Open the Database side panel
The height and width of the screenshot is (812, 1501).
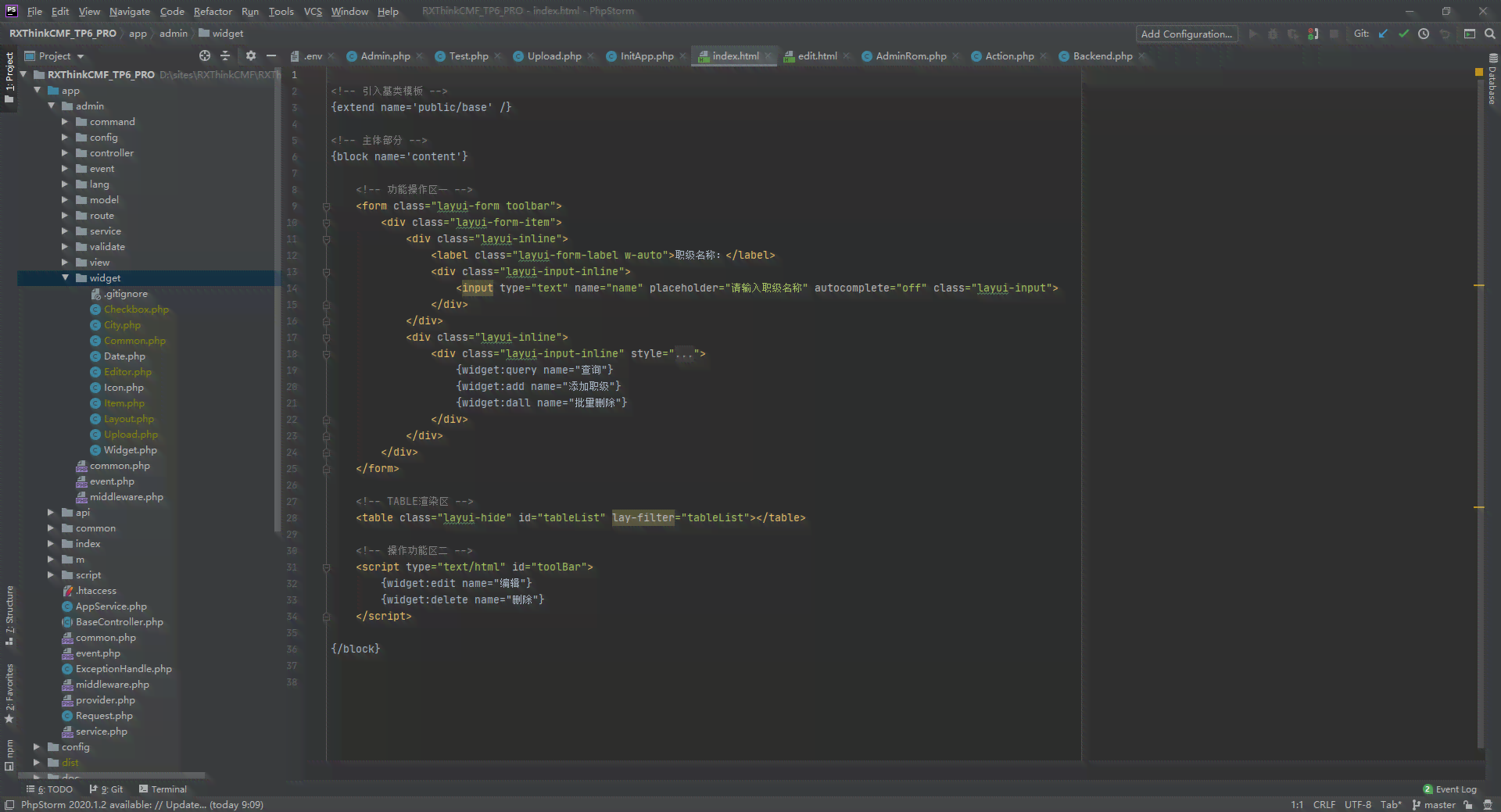[x=1492, y=80]
